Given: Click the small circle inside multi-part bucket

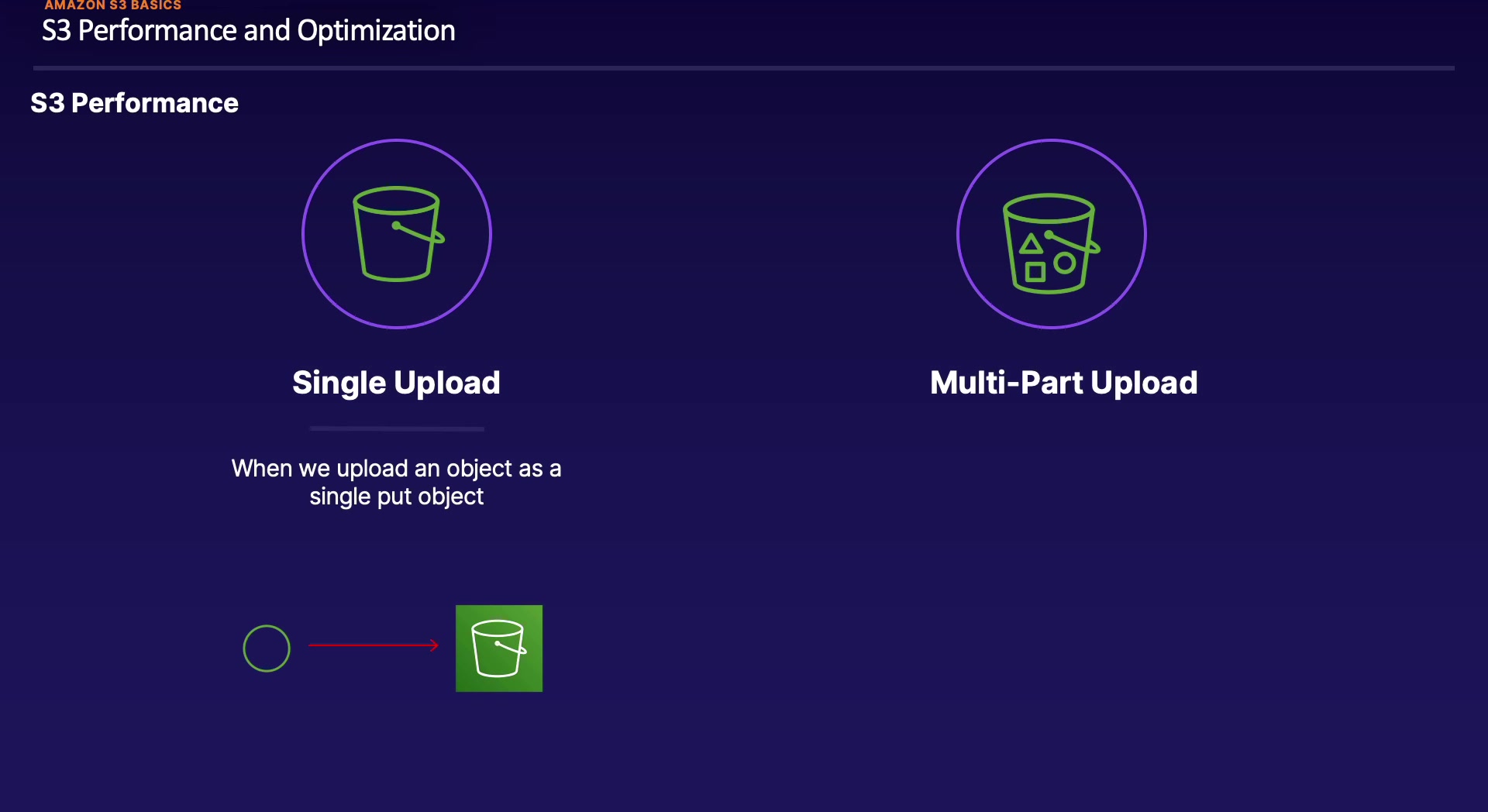Looking at the screenshot, I should click(x=1066, y=263).
